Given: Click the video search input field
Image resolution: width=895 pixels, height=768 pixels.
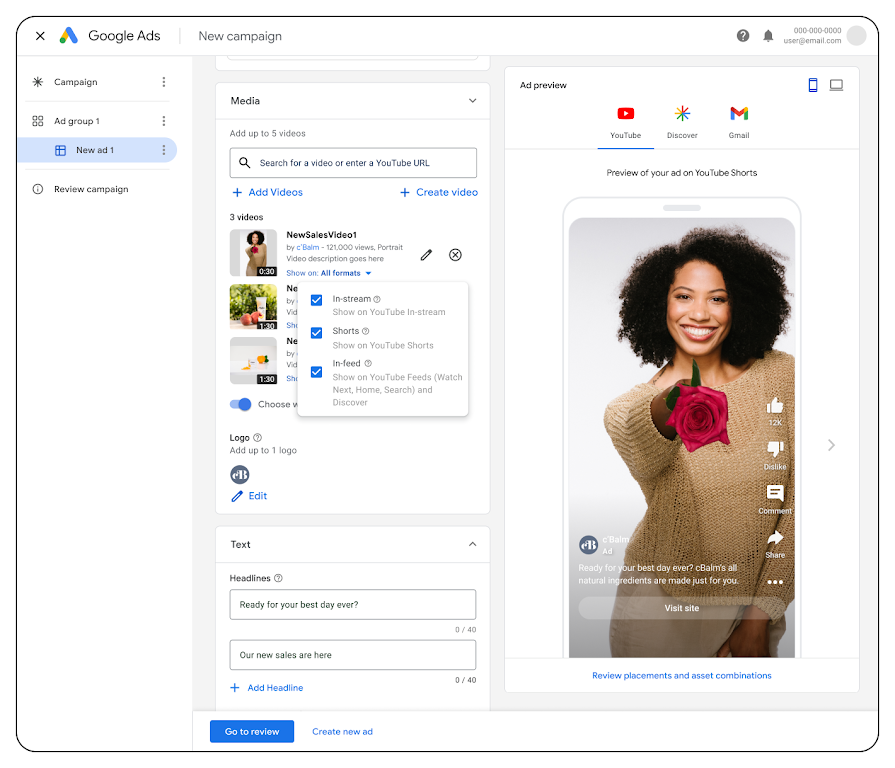Looking at the screenshot, I should tap(353, 163).
